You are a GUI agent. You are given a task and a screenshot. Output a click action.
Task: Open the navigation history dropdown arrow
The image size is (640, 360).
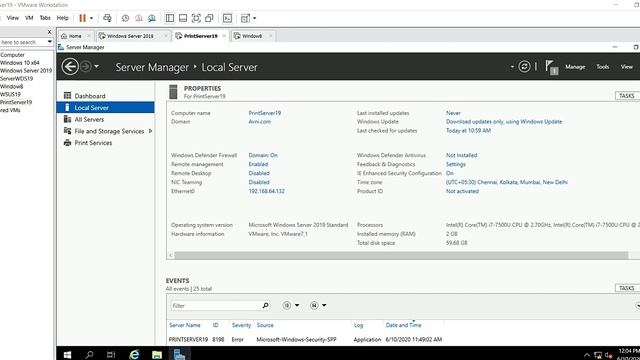click(97, 67)
